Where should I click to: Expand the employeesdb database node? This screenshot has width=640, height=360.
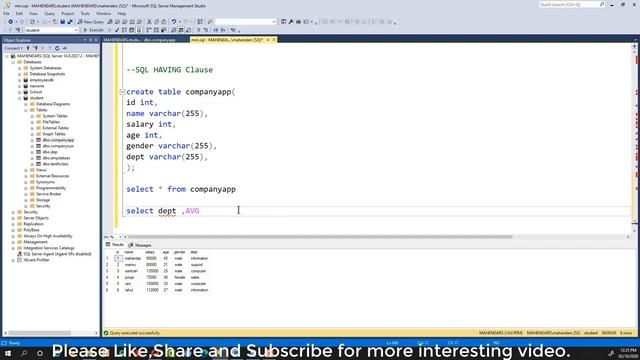(20, 80)
